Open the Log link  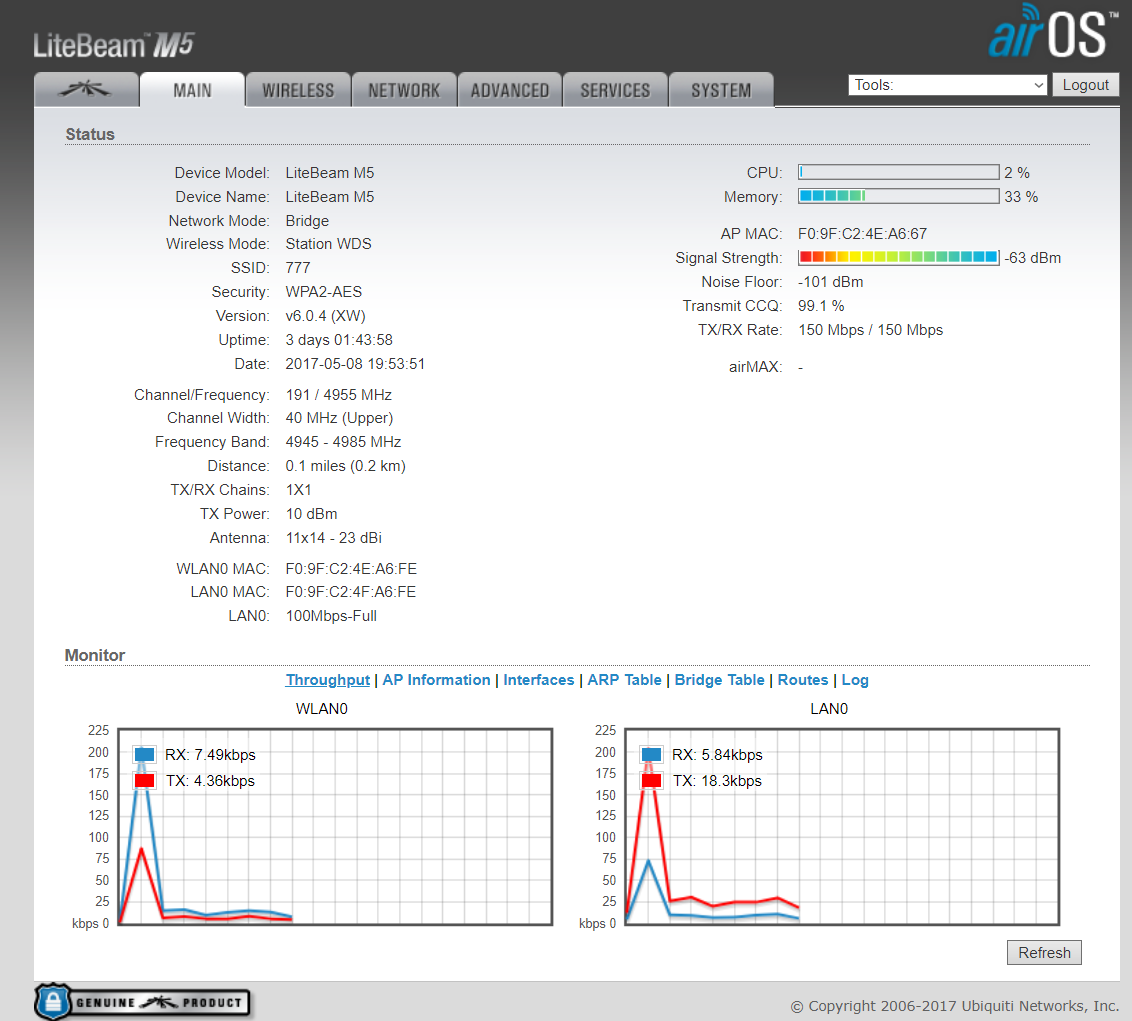pyautogui.click(x=855, y=680)
